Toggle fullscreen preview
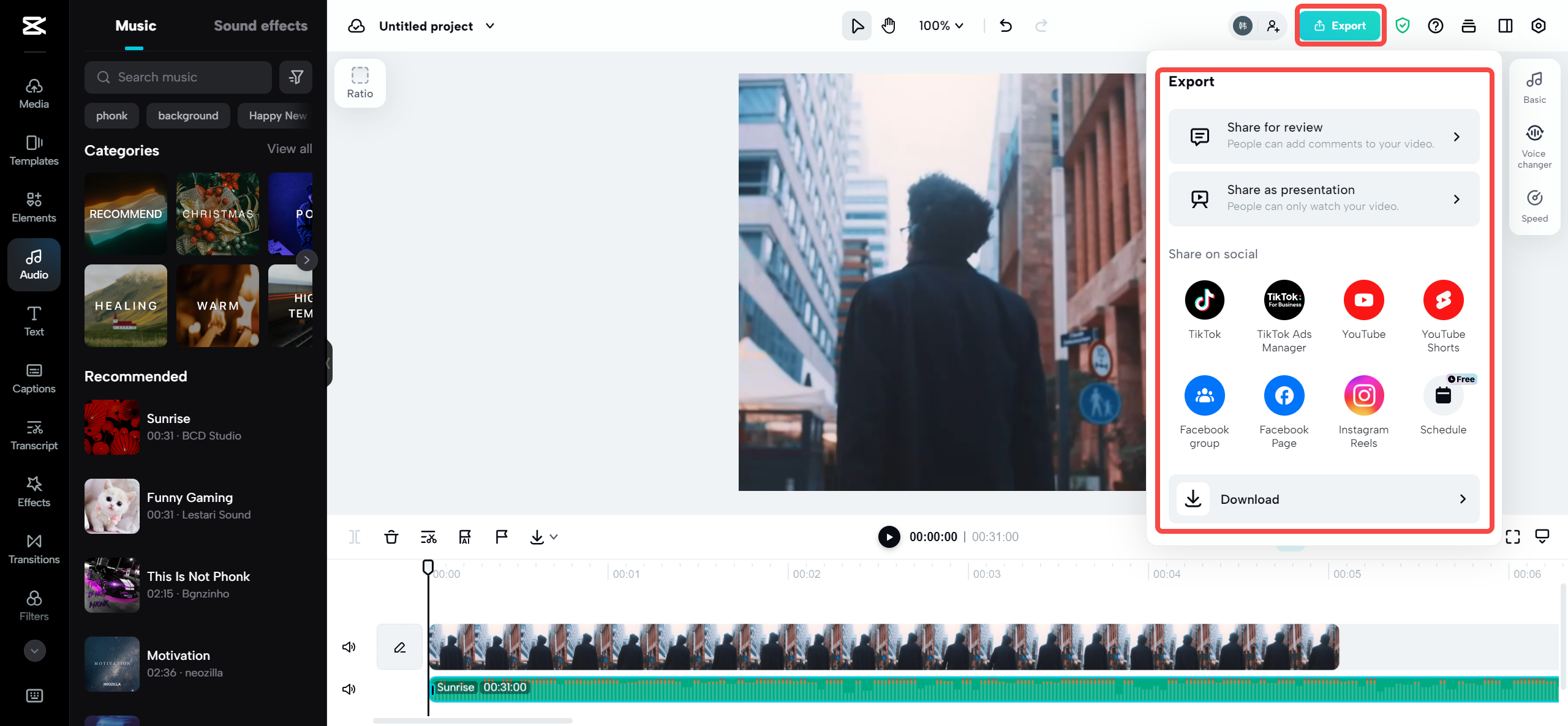Image resolution: width=1568 pixels, height=726 pixels. 1513,537
